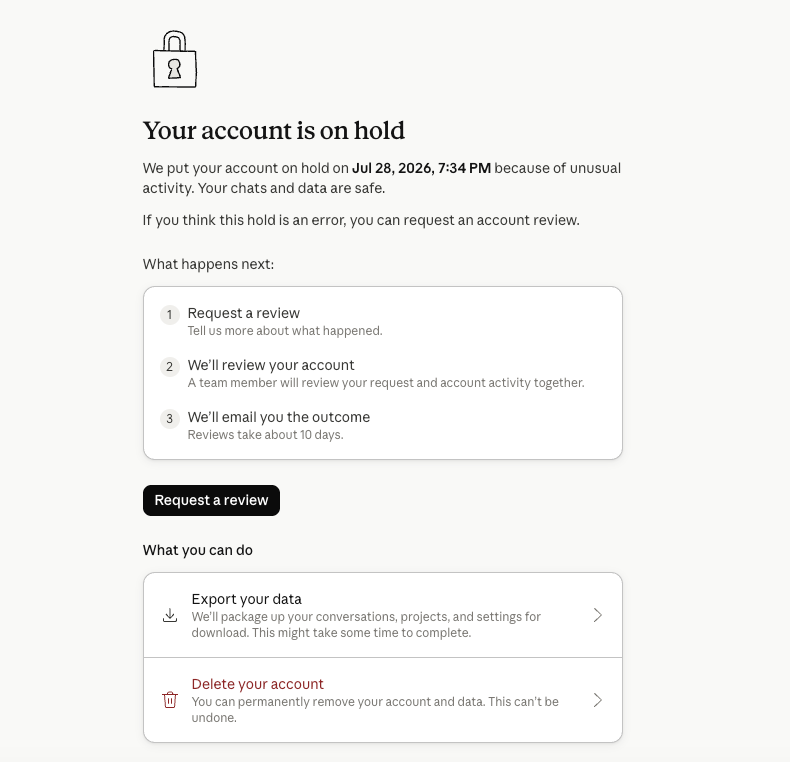The width and height of the screenshot is (790, 762).
Task: Click the step 3 number badge
Action: click(x=170, y=418)
